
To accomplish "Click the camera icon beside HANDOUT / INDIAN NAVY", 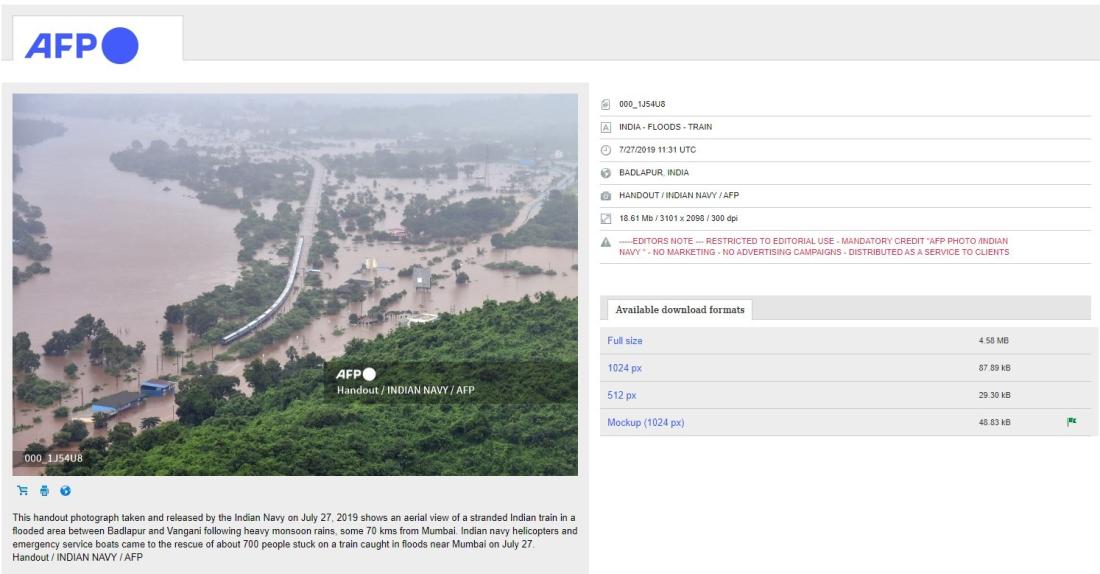I will [x=605, y=196].
